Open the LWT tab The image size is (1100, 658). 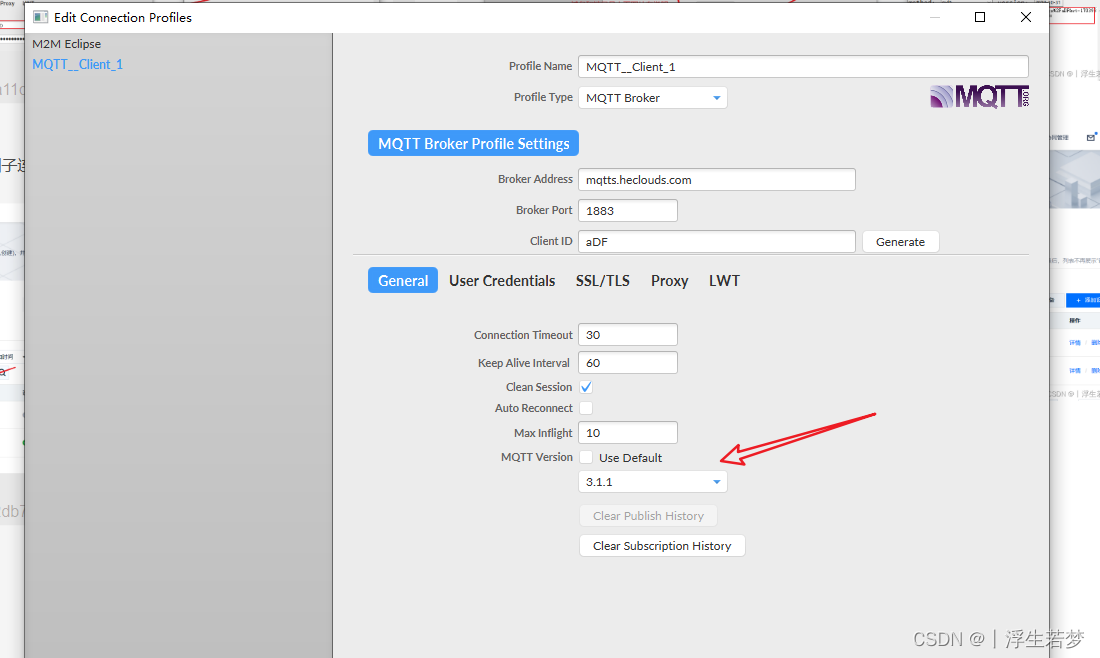724,281
